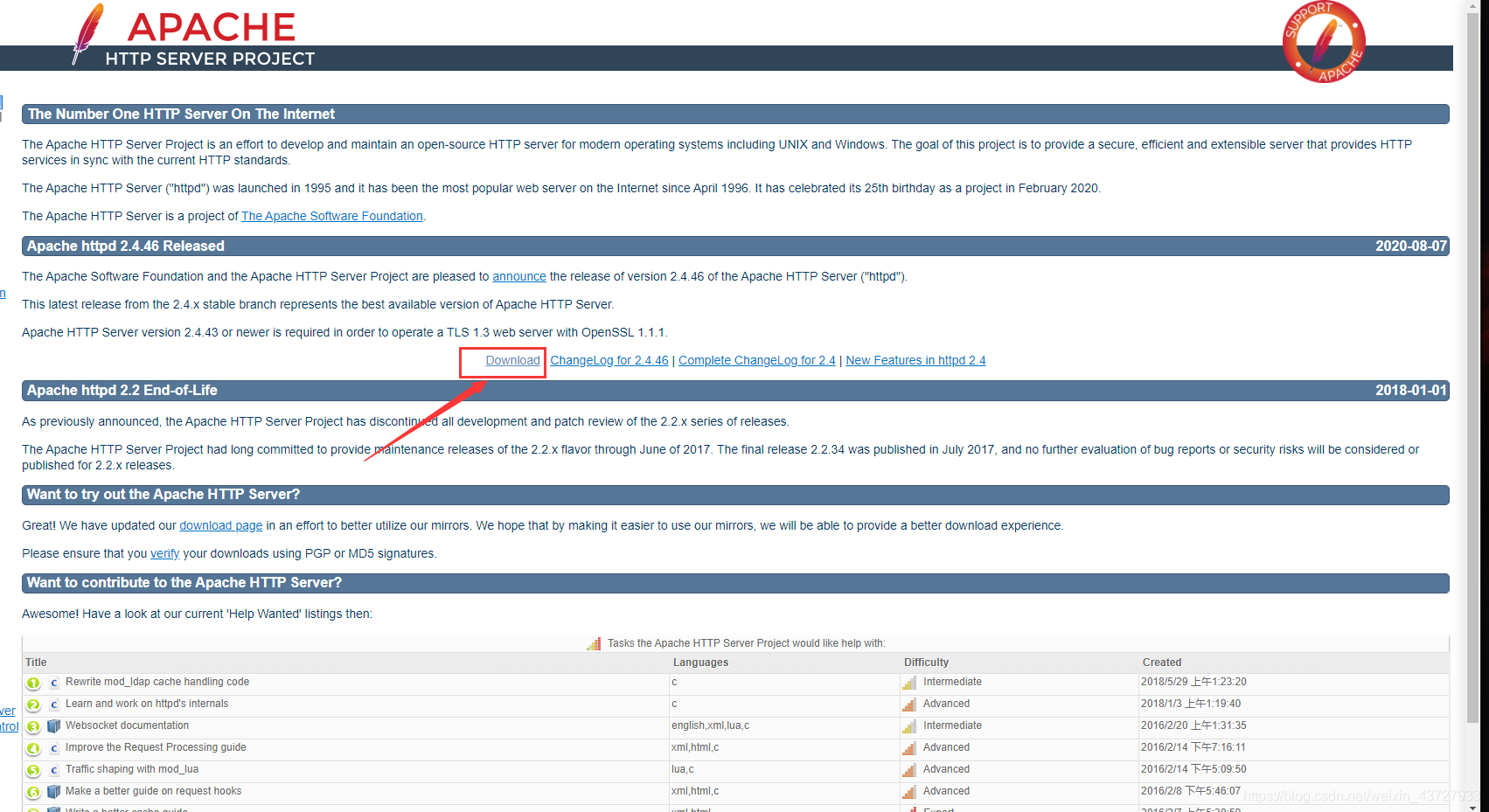The height and width of the screenshot is (812, 1489).
Task: Click 'The Number One HTTP Server' heading
Action: (181, 114)
